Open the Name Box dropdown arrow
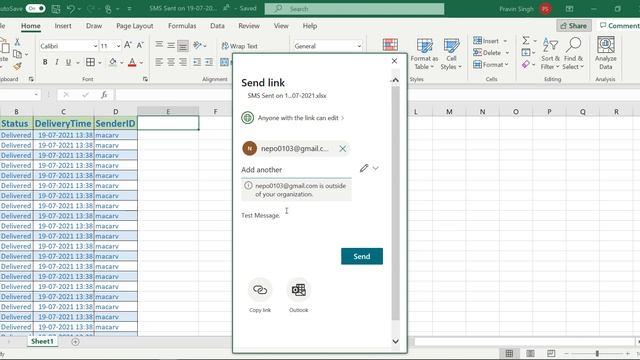The width and height of the screenshot is (640, 360). 36,95
